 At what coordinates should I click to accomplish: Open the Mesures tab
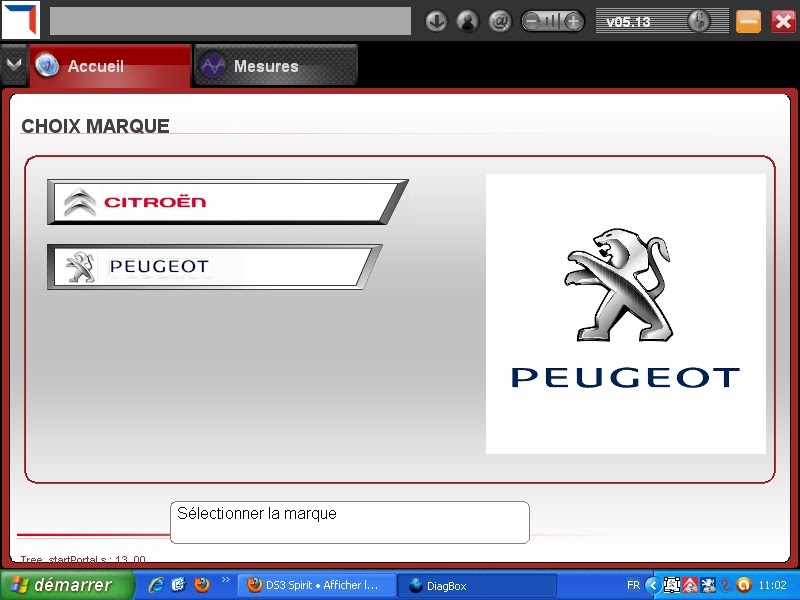pos(276,65)
